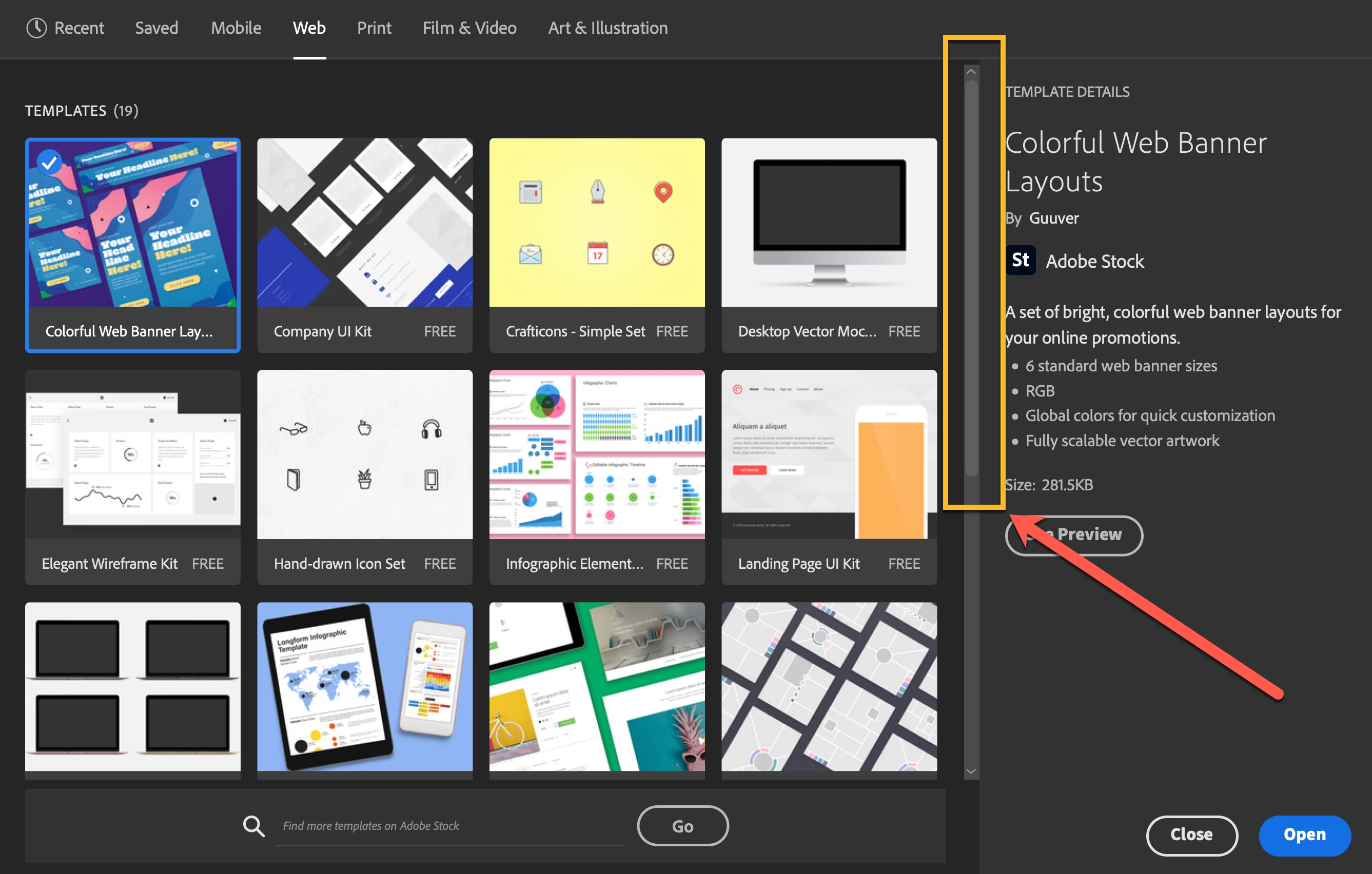This screenshot has height=874, width=1372.
Task: Select the Landing Page UI Kit template
Action: [829, 478]
